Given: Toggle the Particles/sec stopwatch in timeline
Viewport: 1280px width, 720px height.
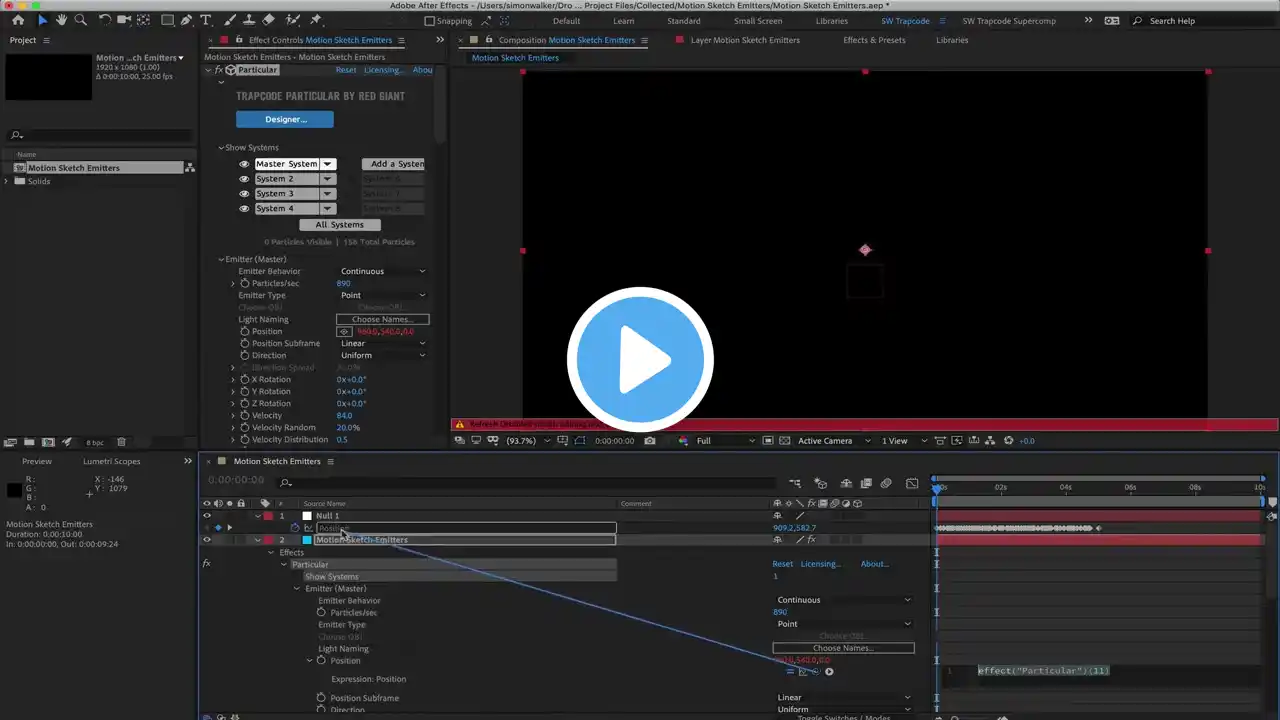Looking at the screenshot, I should (322, 612).
